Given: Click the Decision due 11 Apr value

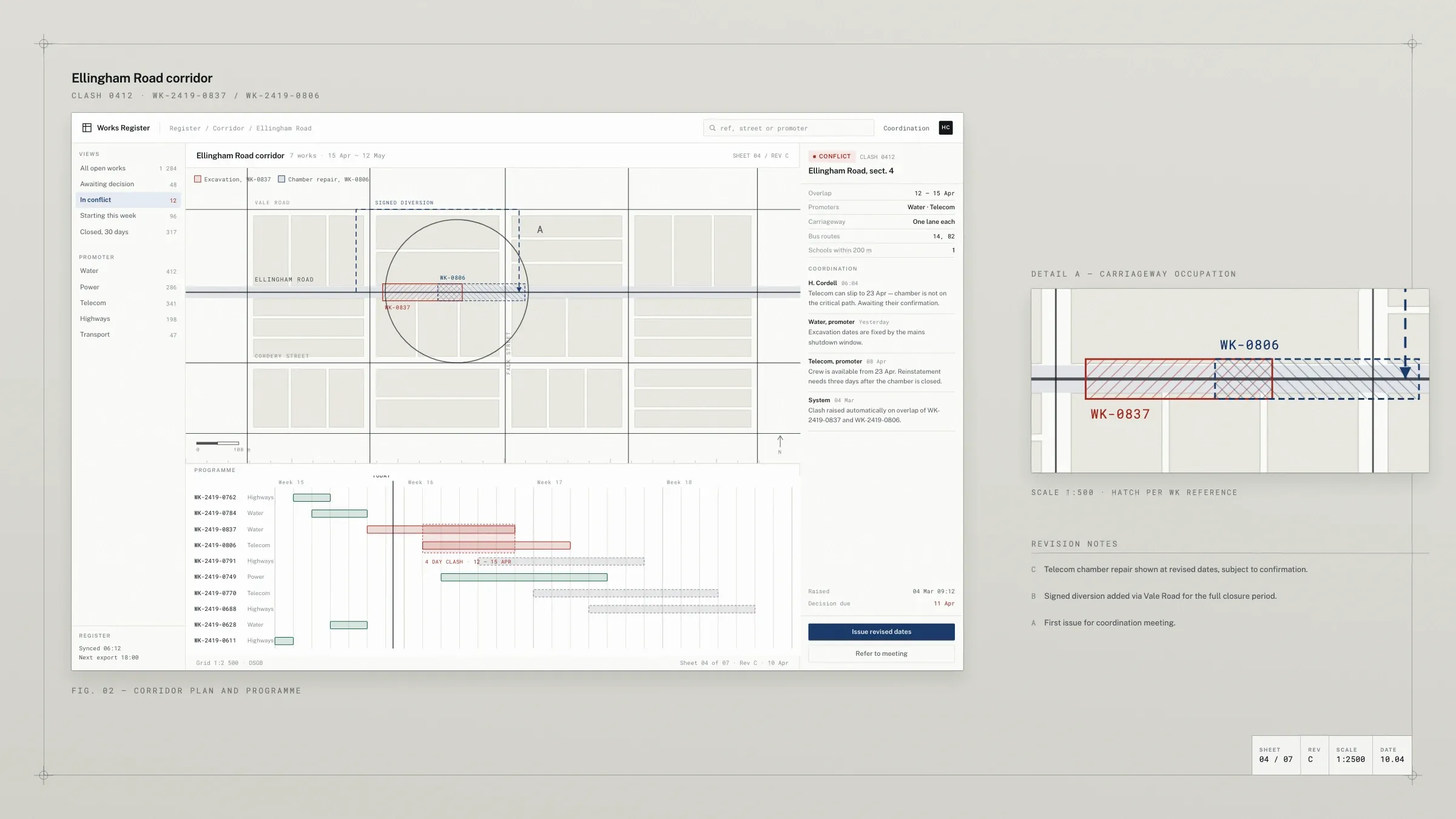Looking at the screenshot, I should [x=944, y=604].
